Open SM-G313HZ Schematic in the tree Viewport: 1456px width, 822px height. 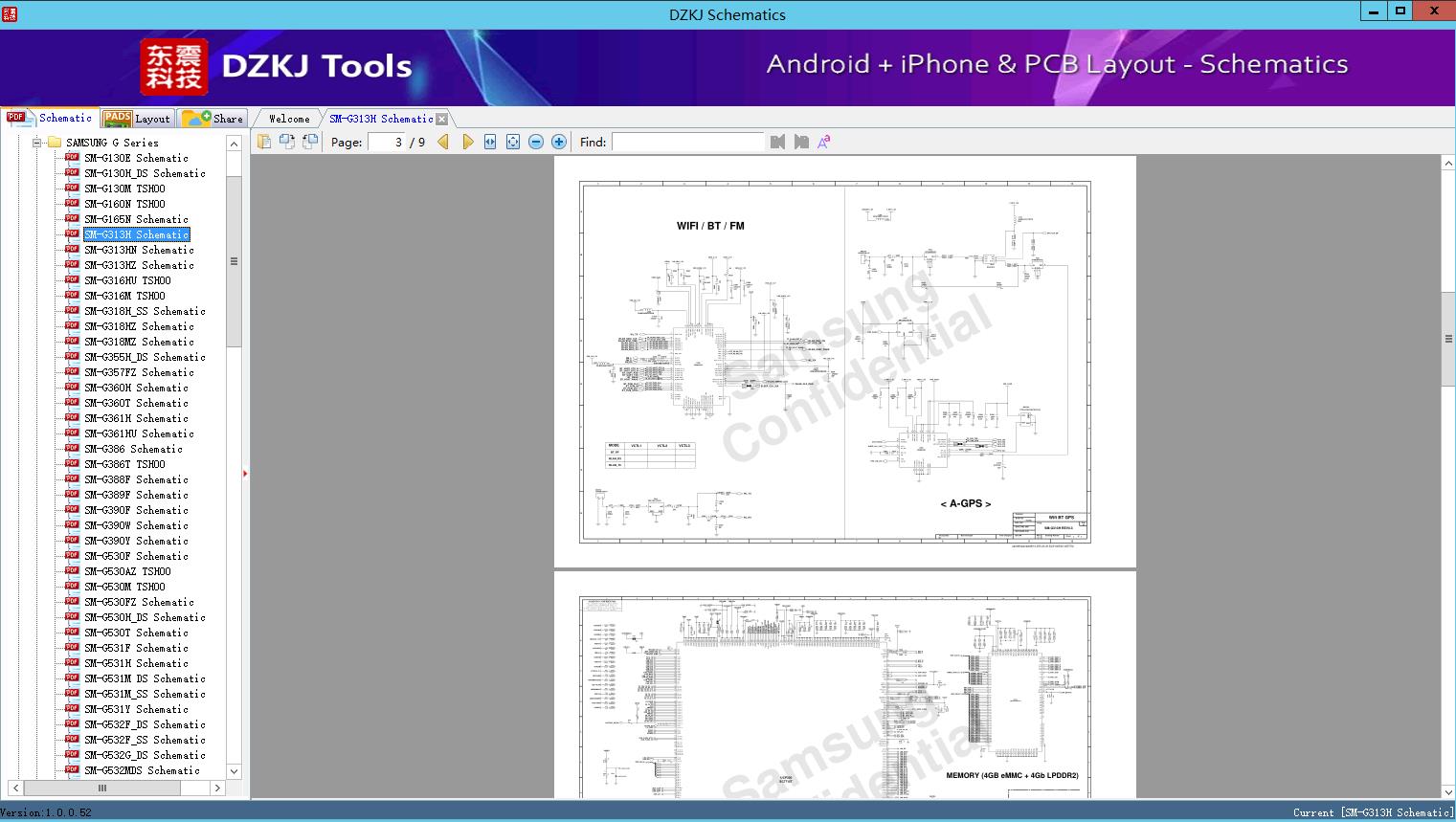click(139, 265)
